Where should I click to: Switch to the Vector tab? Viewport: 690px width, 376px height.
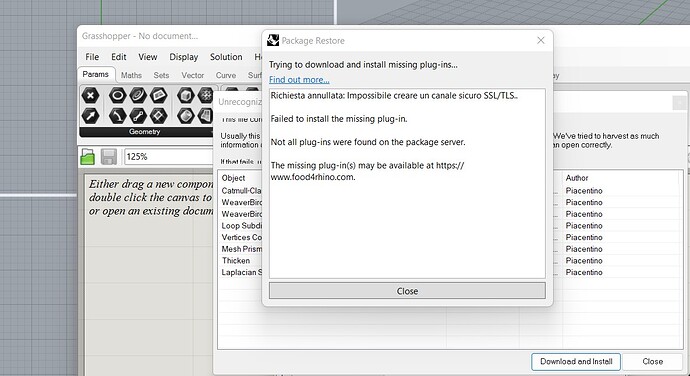click(x=193, y=75)
